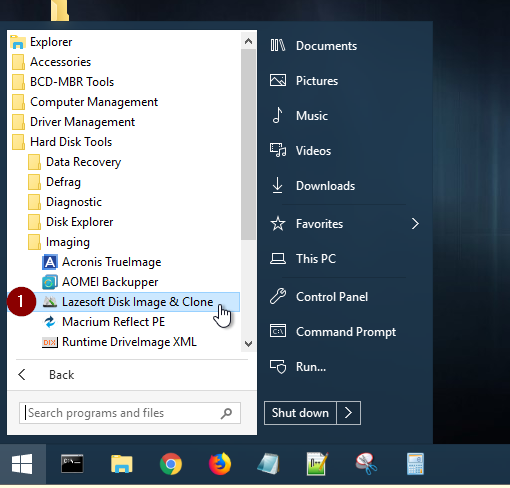Open Macrium Reflect PE

[x=124, y=322]
